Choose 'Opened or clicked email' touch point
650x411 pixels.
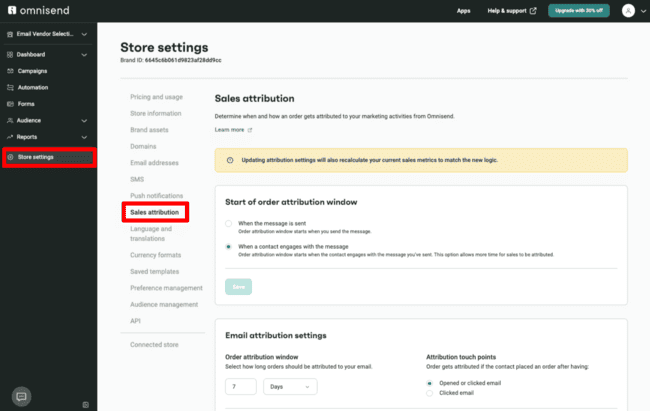[429, 383]
